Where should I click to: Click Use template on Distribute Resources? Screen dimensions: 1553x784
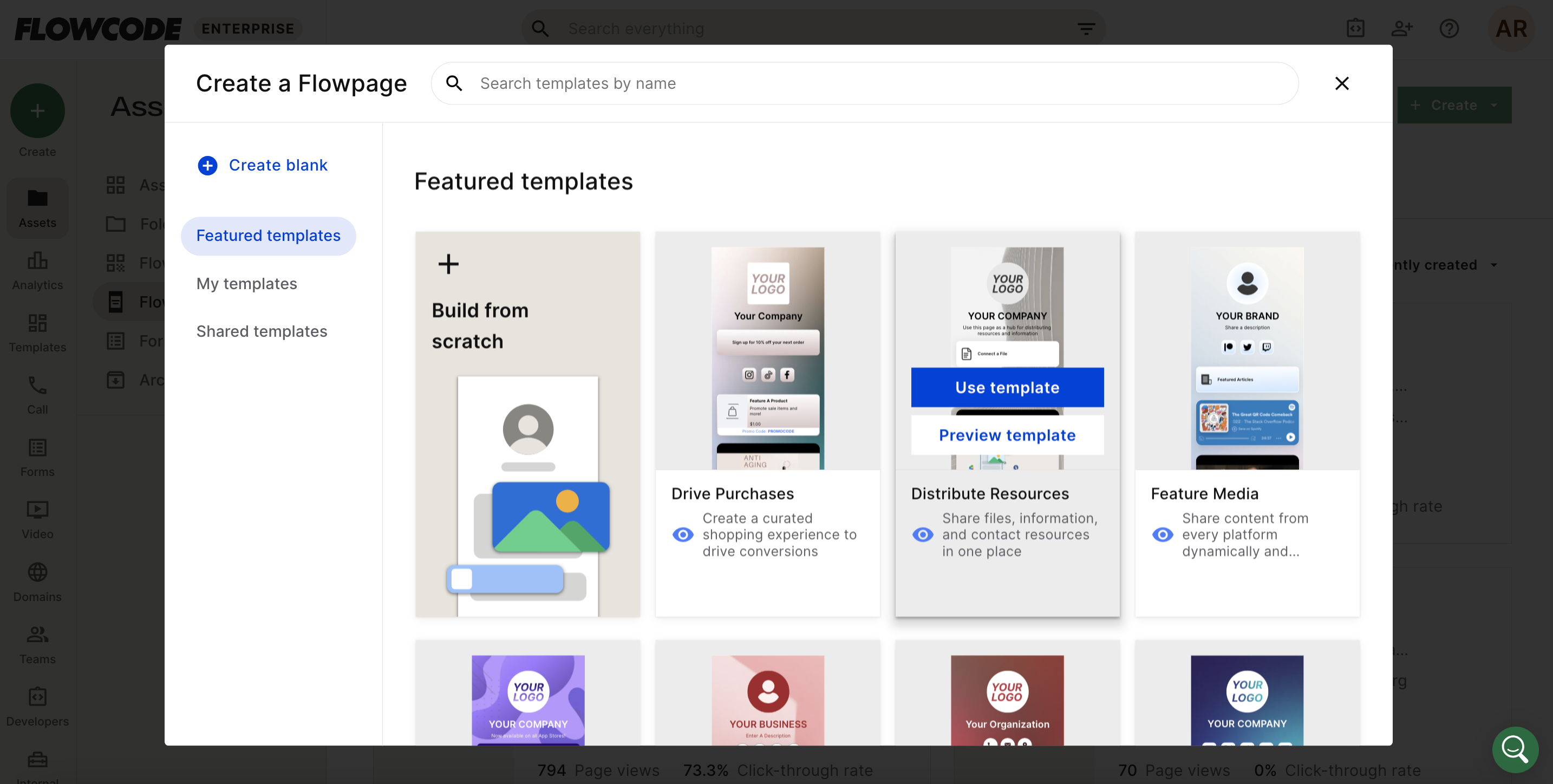tap(1007, 388)
